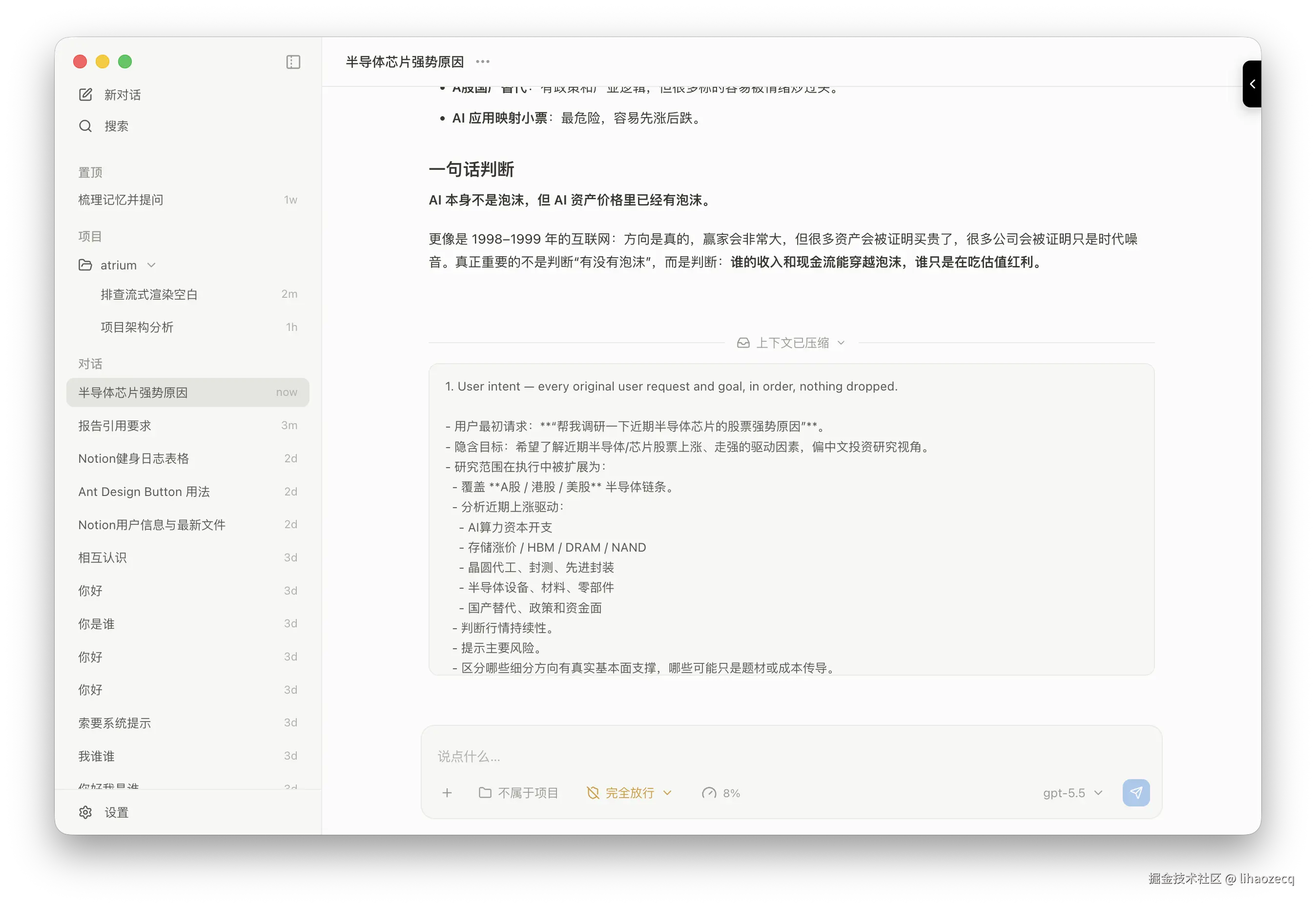Click the plus attachment icon
The height and width of the screenshot is (907, 1316).
point(447,793)
